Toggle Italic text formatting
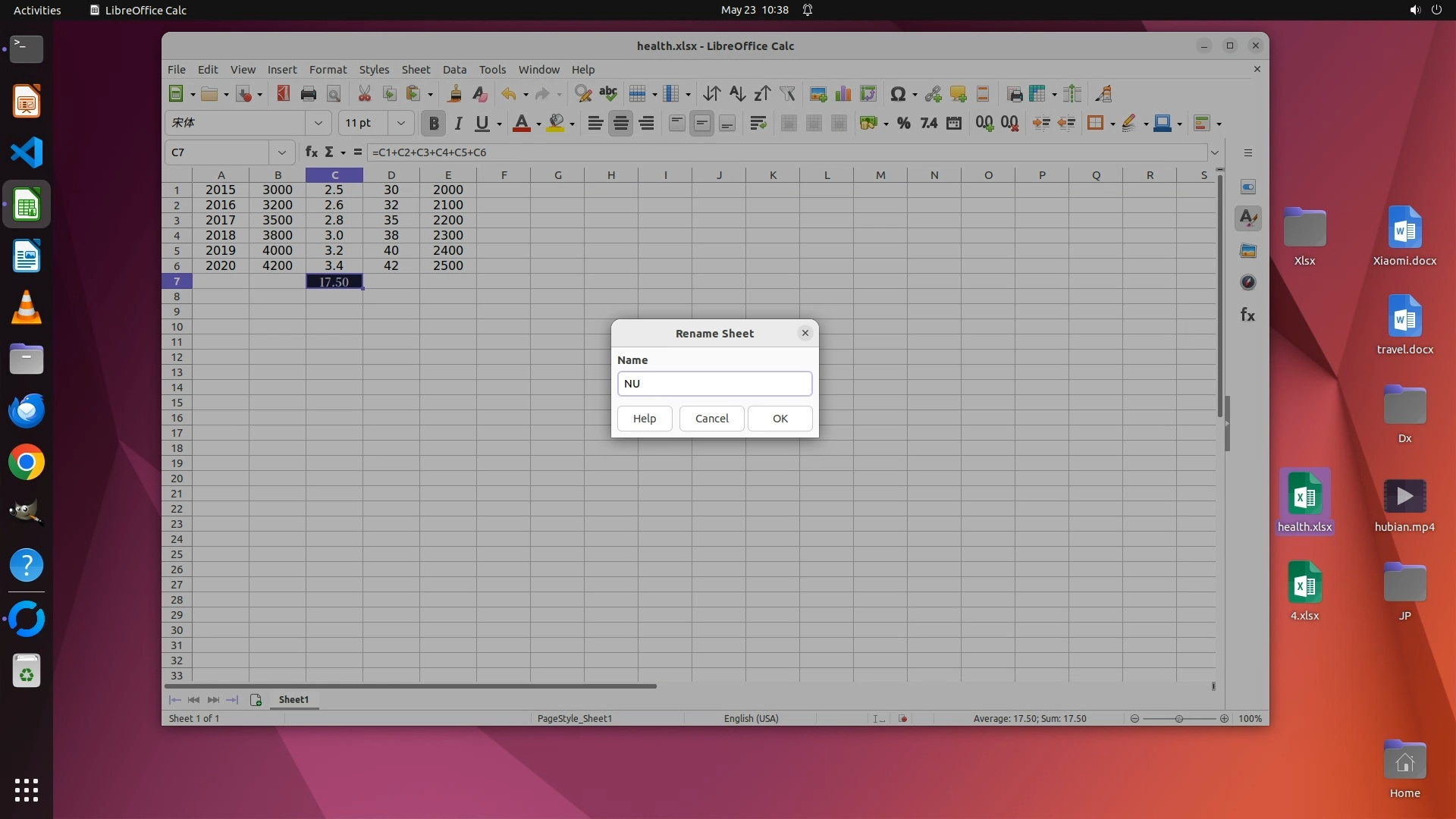The image size is (1456, 819). tap(458, 123)
